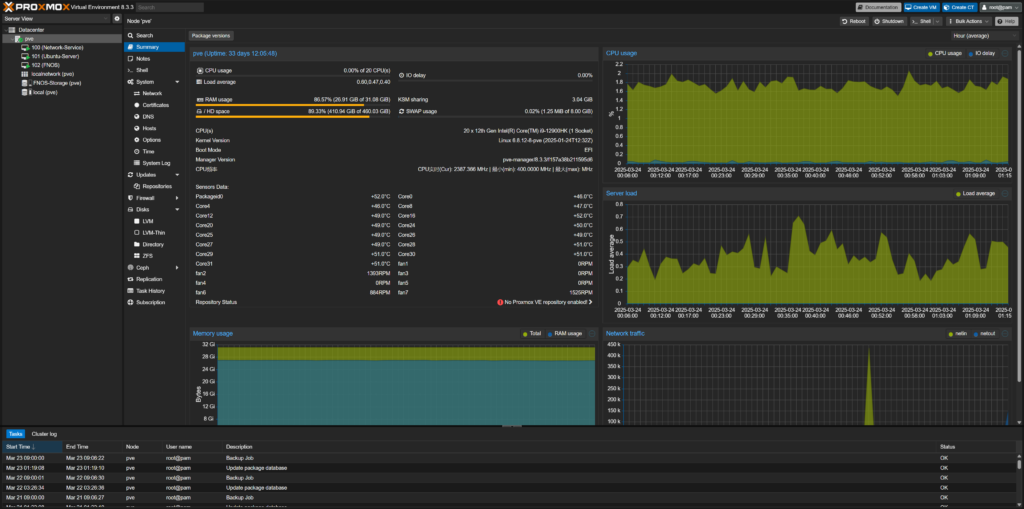
Task: Open the Network menu item
Action: click(x=155, y=93)
